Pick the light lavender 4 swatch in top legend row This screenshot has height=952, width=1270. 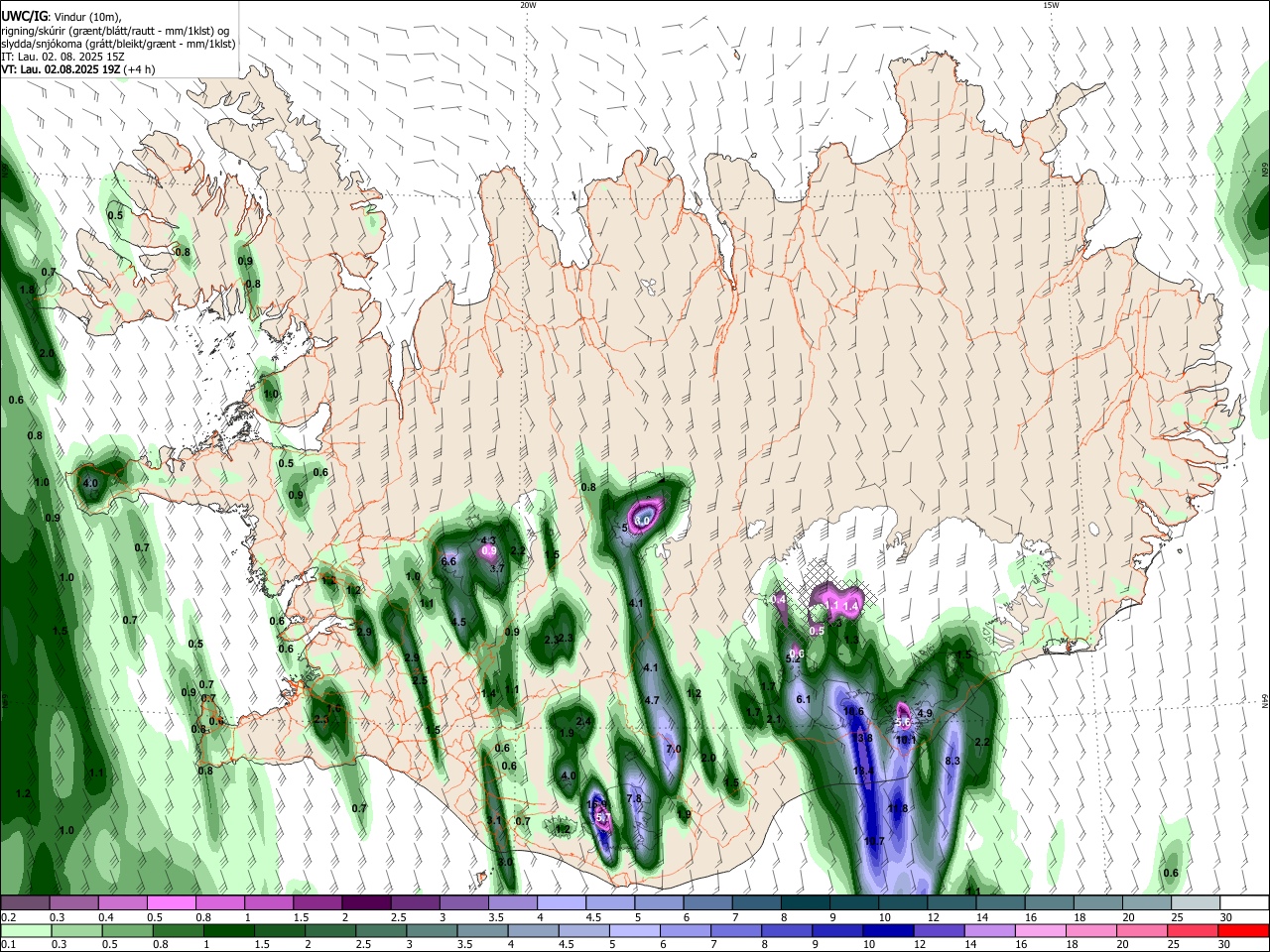tap(561, 902)
